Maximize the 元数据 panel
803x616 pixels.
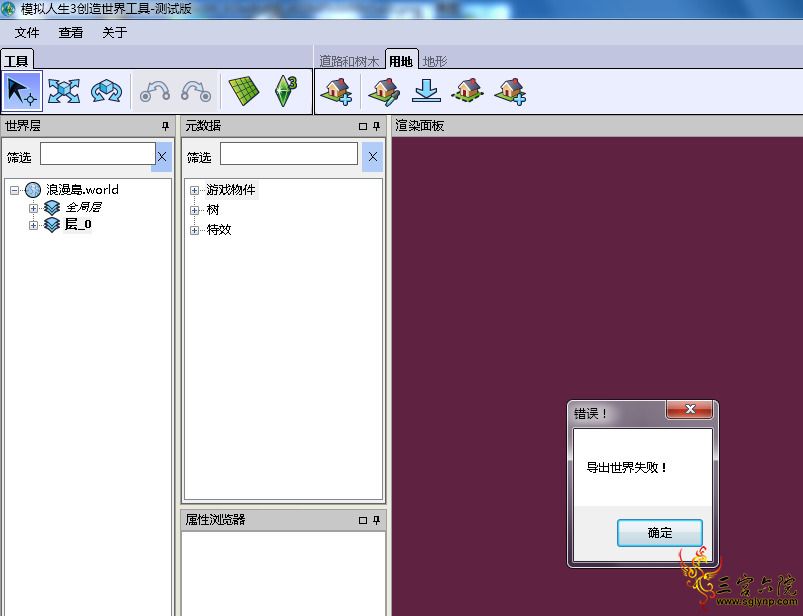coord(363,126)
